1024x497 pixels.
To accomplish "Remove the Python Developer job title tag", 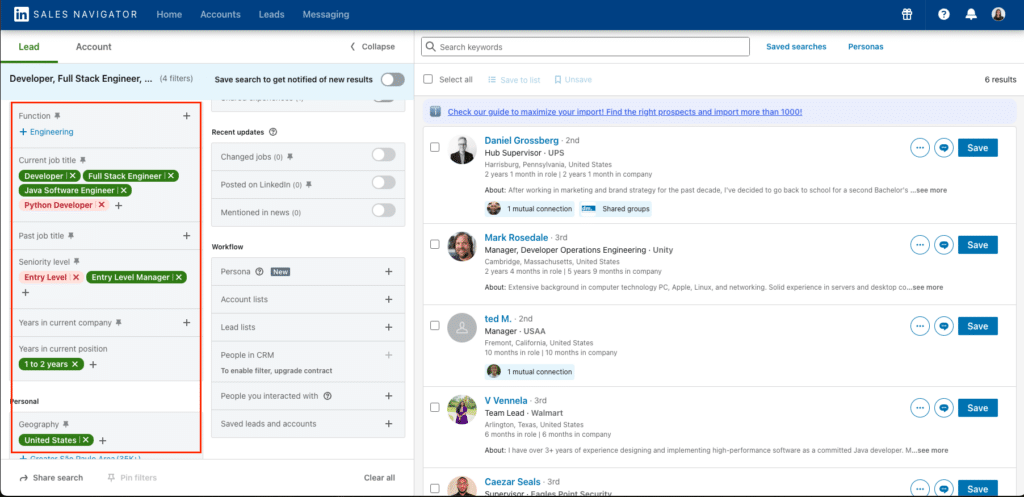I will (x=100, y=205).
